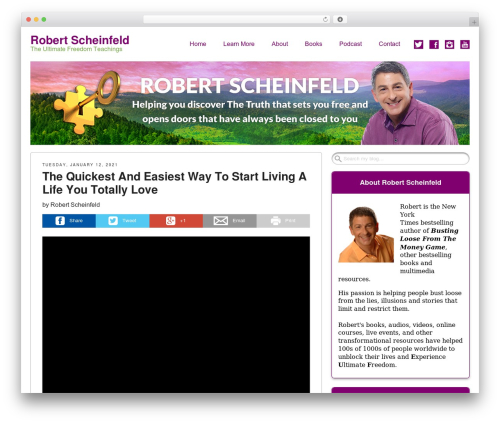Viewport: 500px width, 423px height.
Task: Click the Robert Scheinfeld site title
Action: 80,40
